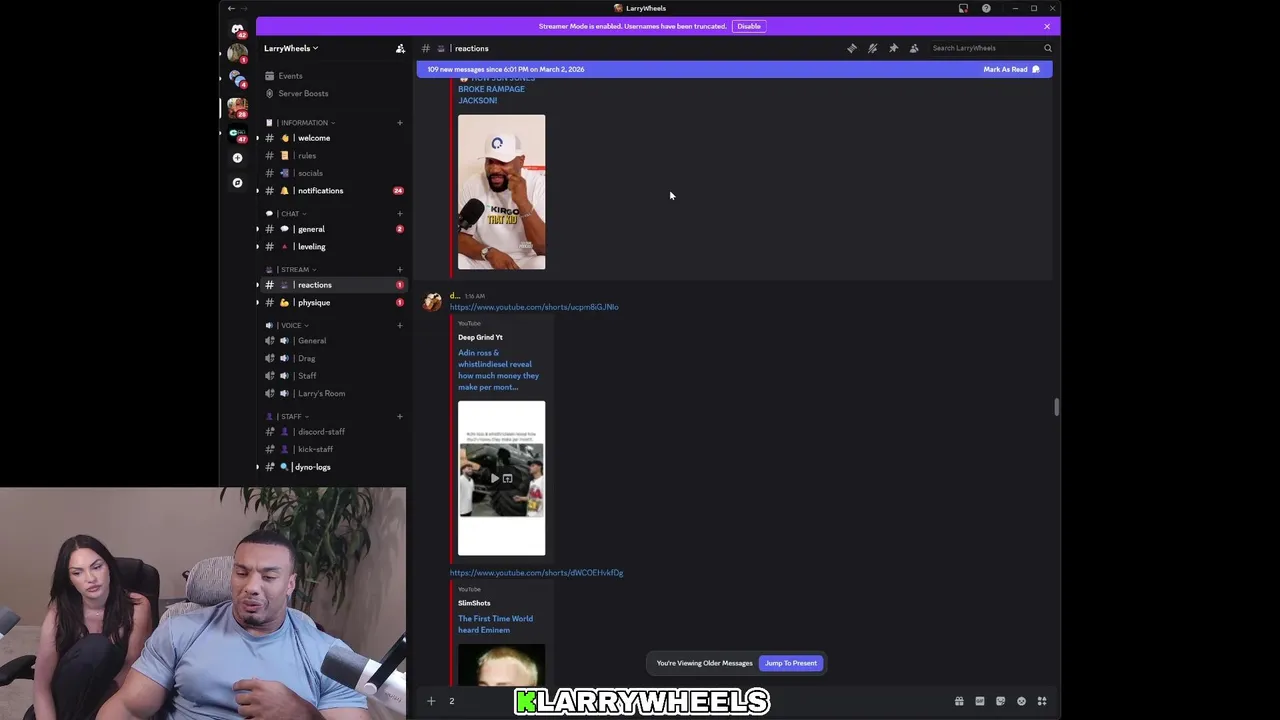Open the sticker picker icon
Screen dimensions: 1280x720
pos(1000,701)
